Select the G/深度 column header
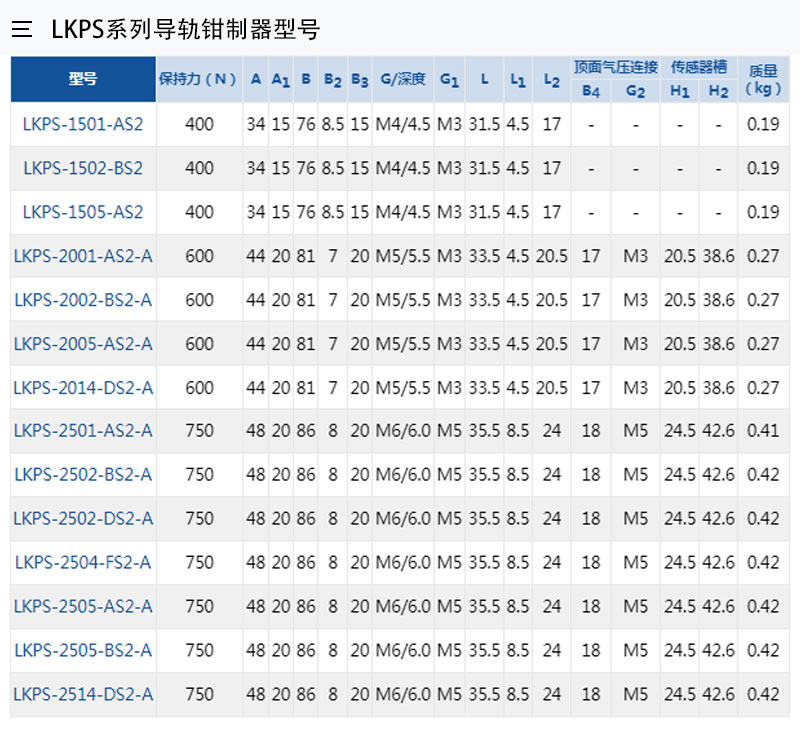The height and width of the screenshot is (752, 800). (403, 79)
